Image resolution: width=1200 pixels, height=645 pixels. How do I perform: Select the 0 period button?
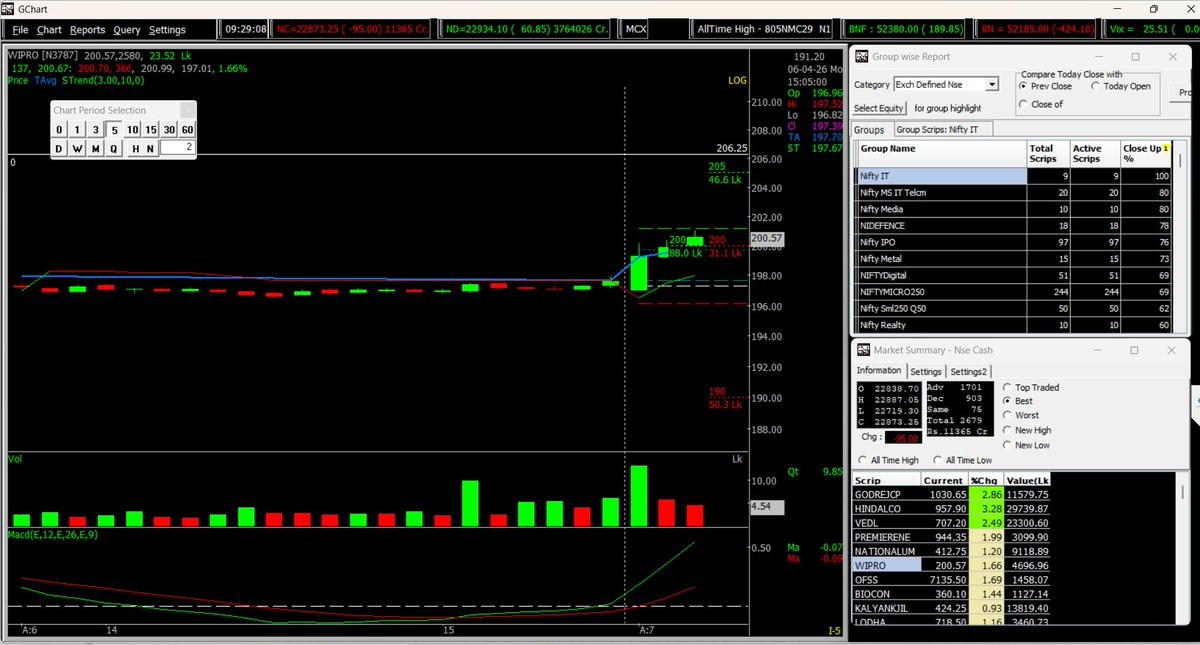pyautogui.click(x=59, y=130)
